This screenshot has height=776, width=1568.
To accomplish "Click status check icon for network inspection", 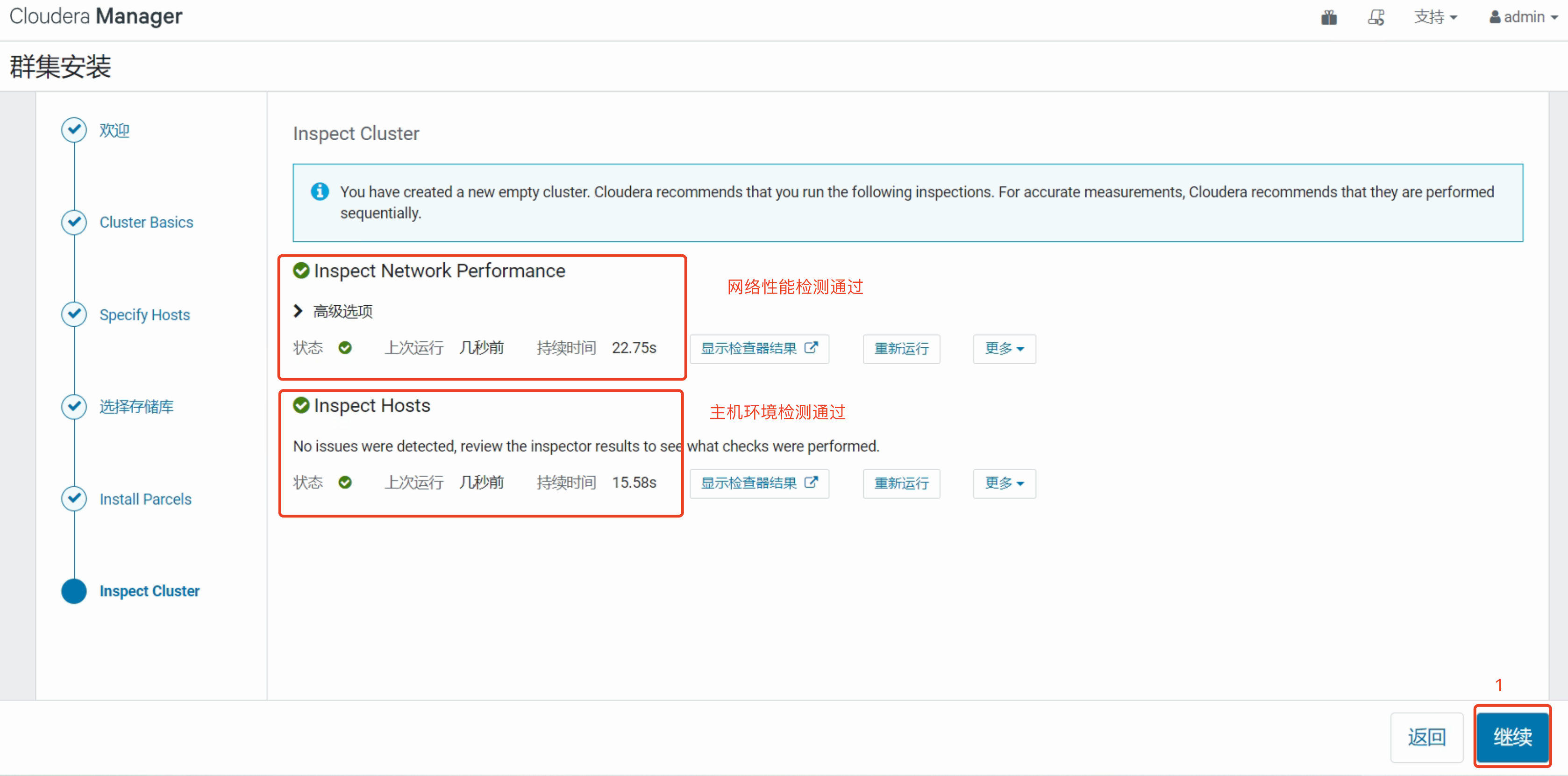I will pos(345,348).
